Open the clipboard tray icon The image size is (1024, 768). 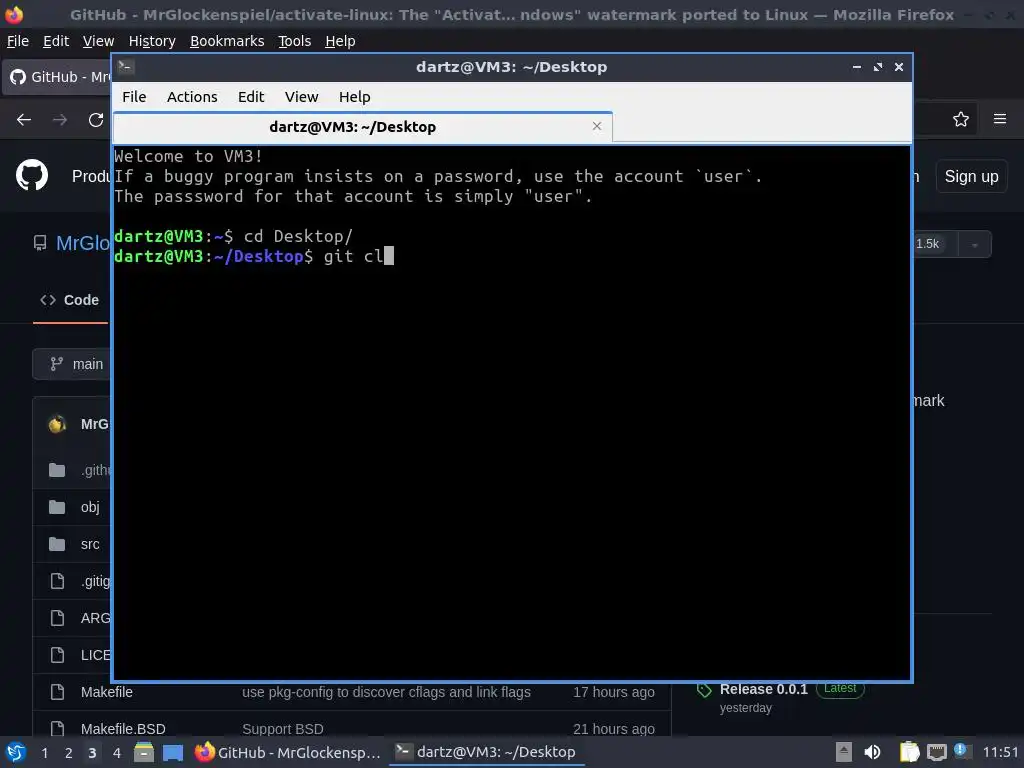pyautogui.click(x=909, y=752)
